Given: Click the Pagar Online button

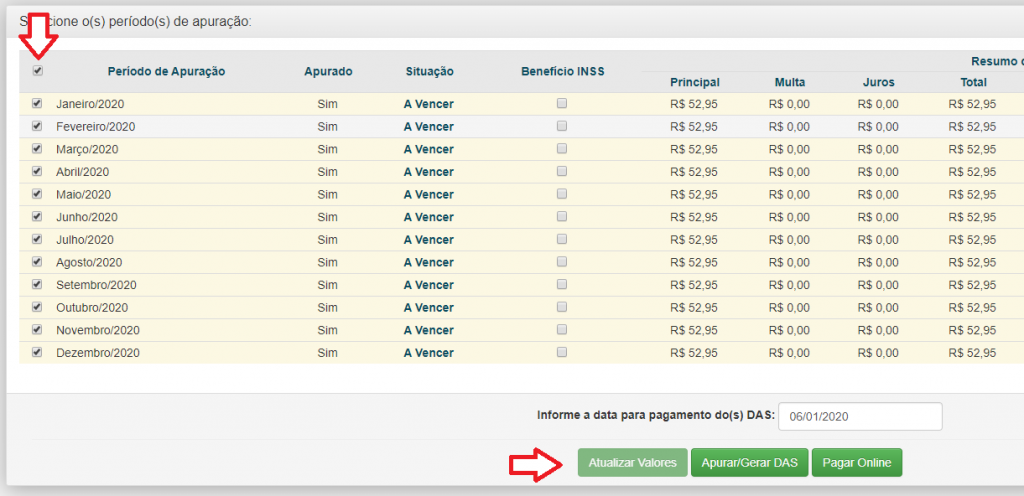Looking at the screenshot, I should 856,463.
